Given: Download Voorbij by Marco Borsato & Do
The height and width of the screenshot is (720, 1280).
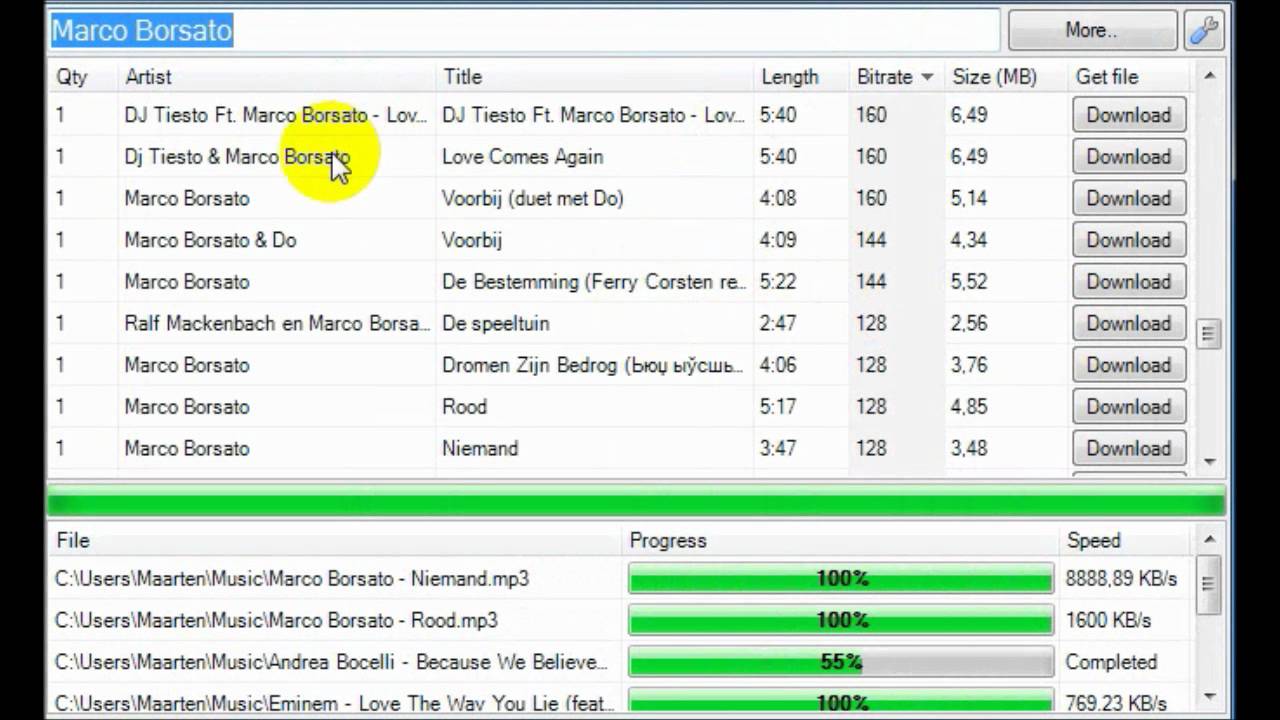Looking at the screenshot, I should (1129, 240).
